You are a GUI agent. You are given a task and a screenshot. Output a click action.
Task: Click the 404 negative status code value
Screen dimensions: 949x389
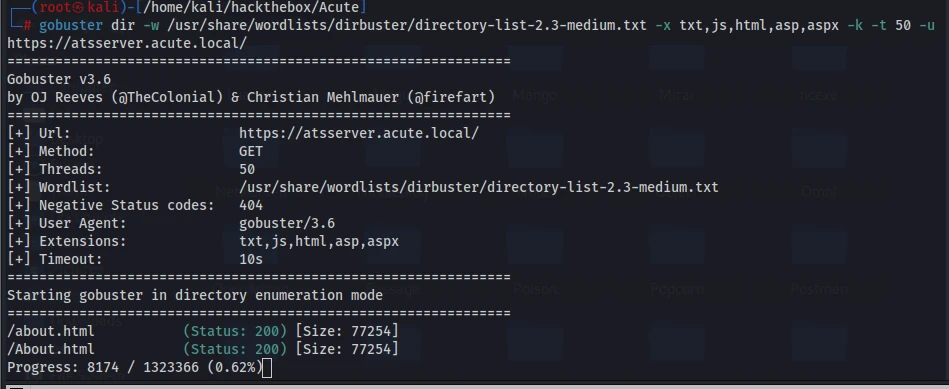coord(251,205)
